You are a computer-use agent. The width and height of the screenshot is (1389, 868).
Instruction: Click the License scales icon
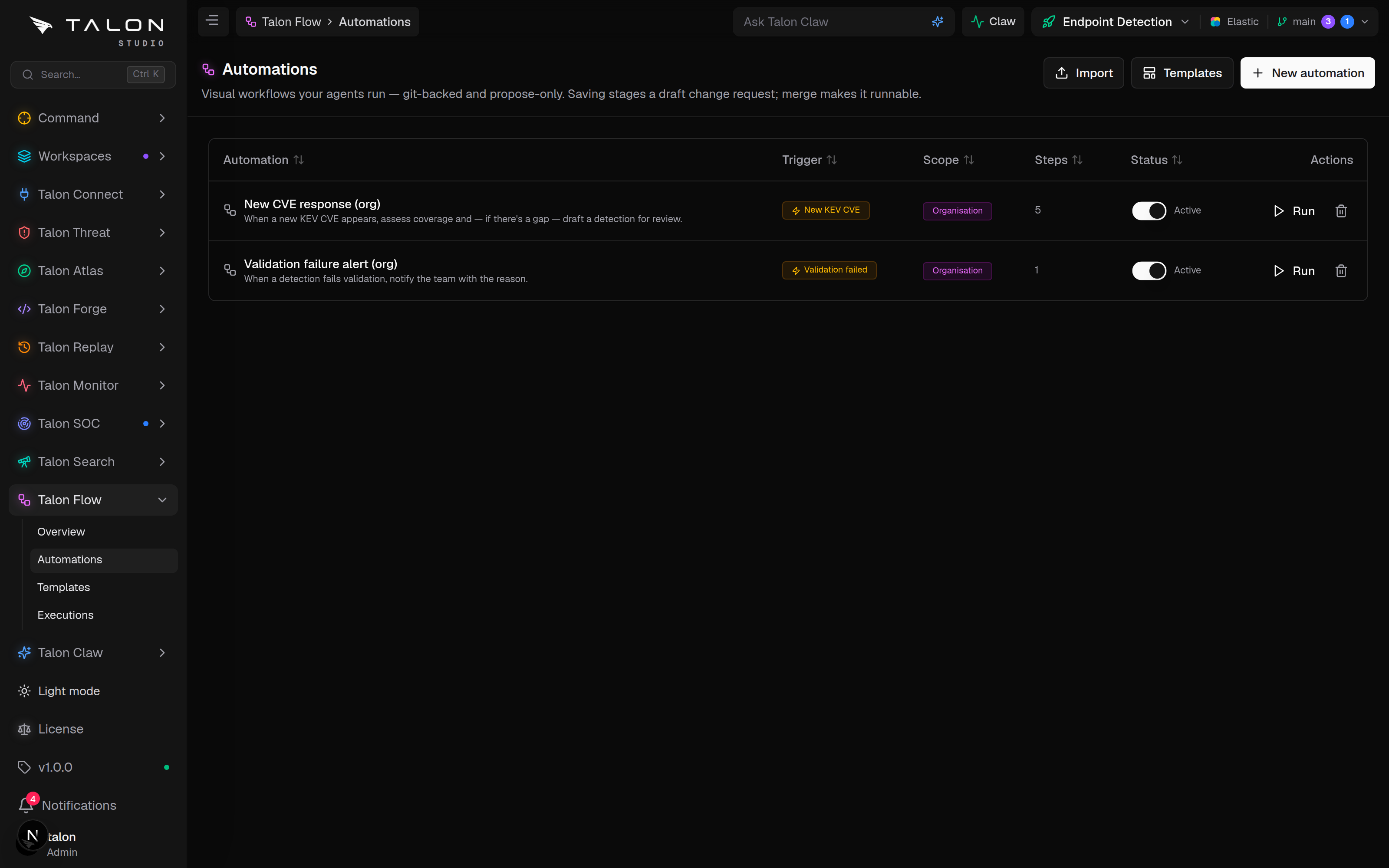pos(24,729)
